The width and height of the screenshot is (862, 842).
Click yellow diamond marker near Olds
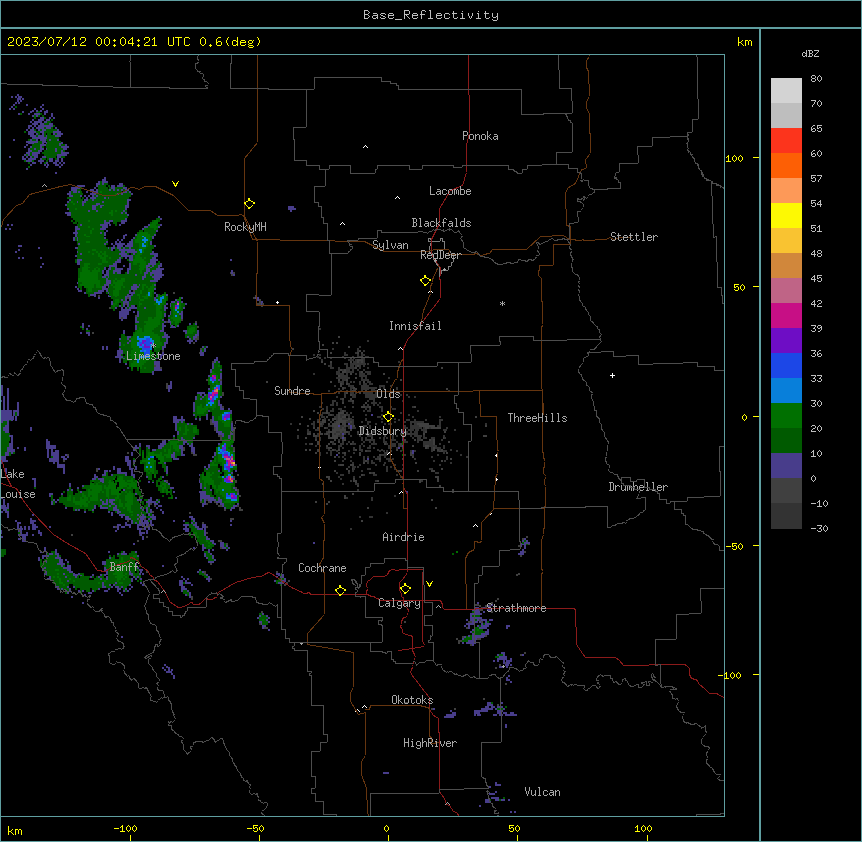[x=388, y=417]
